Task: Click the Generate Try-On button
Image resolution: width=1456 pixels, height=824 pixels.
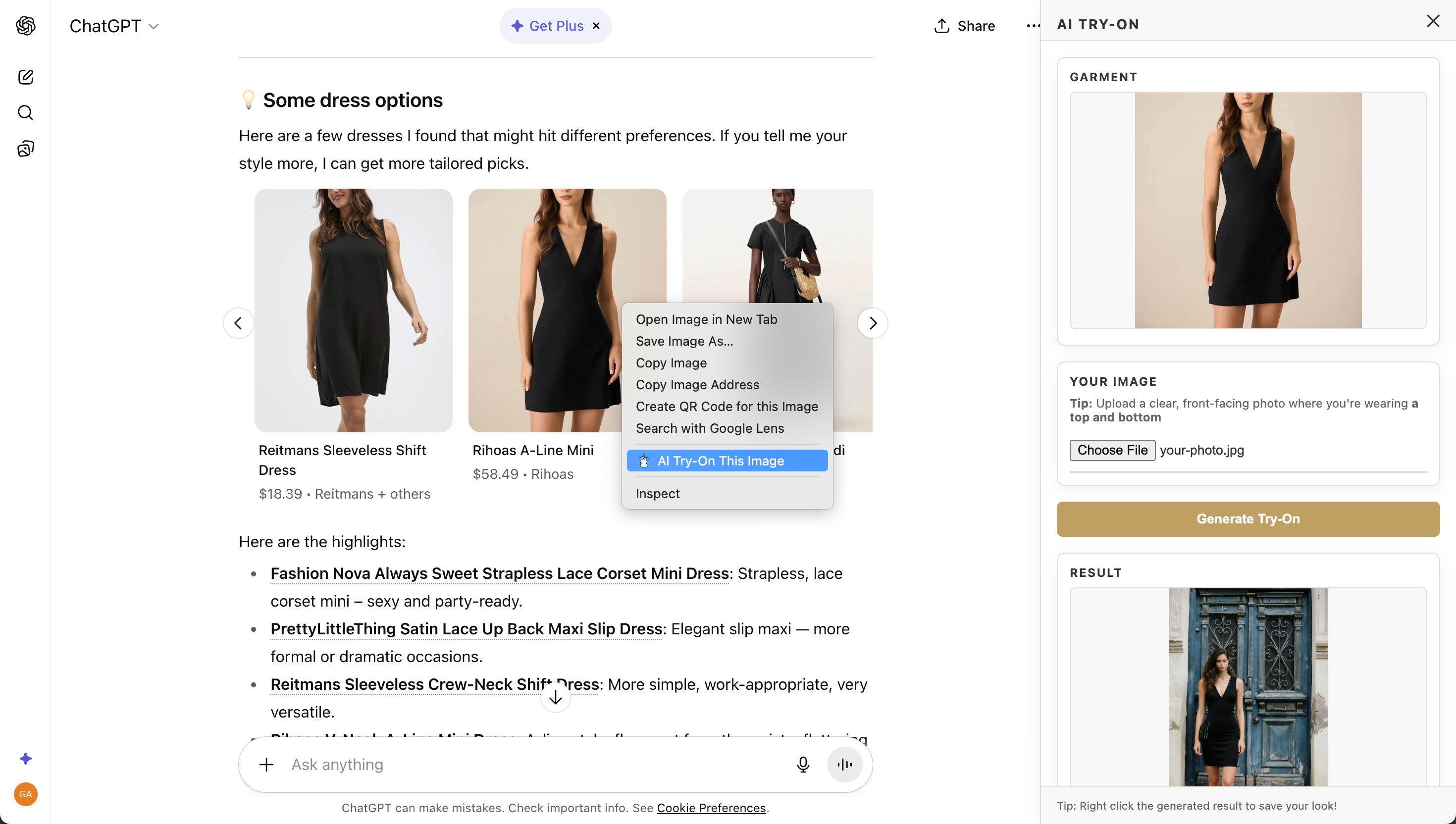Action: (1247, 518)
